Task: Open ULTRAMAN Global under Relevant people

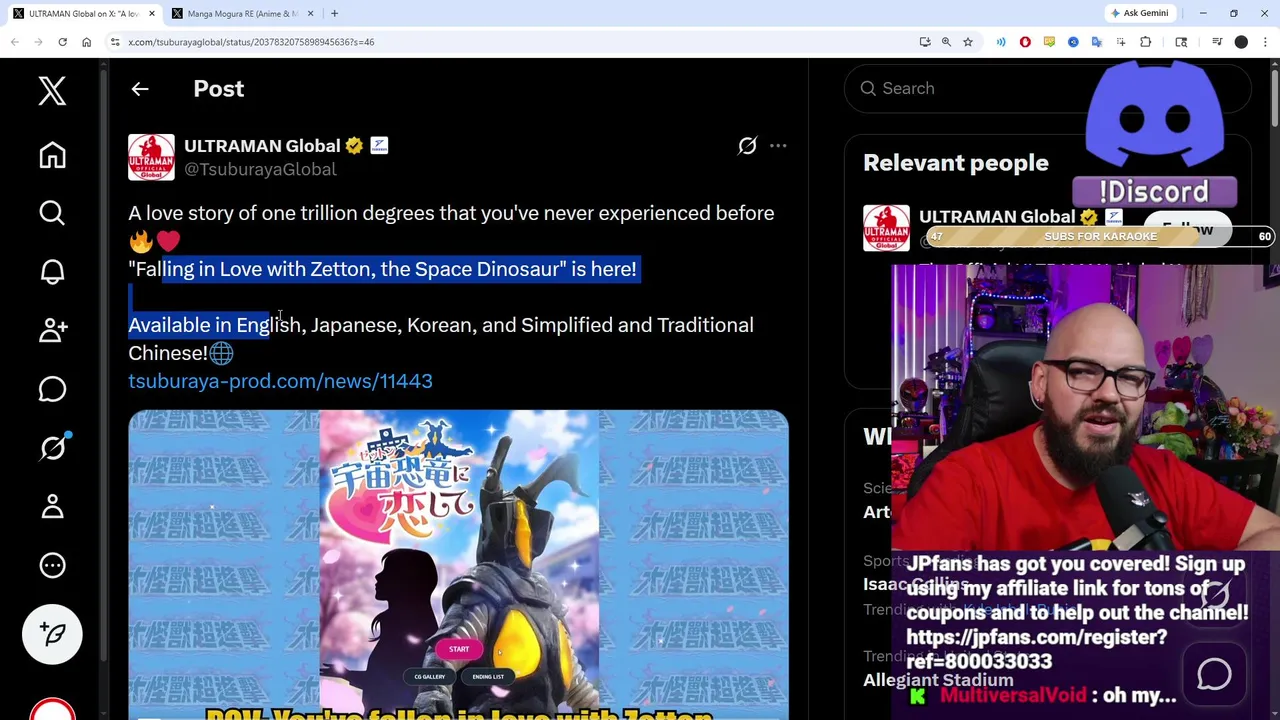Action: click(x=996, y=217)
